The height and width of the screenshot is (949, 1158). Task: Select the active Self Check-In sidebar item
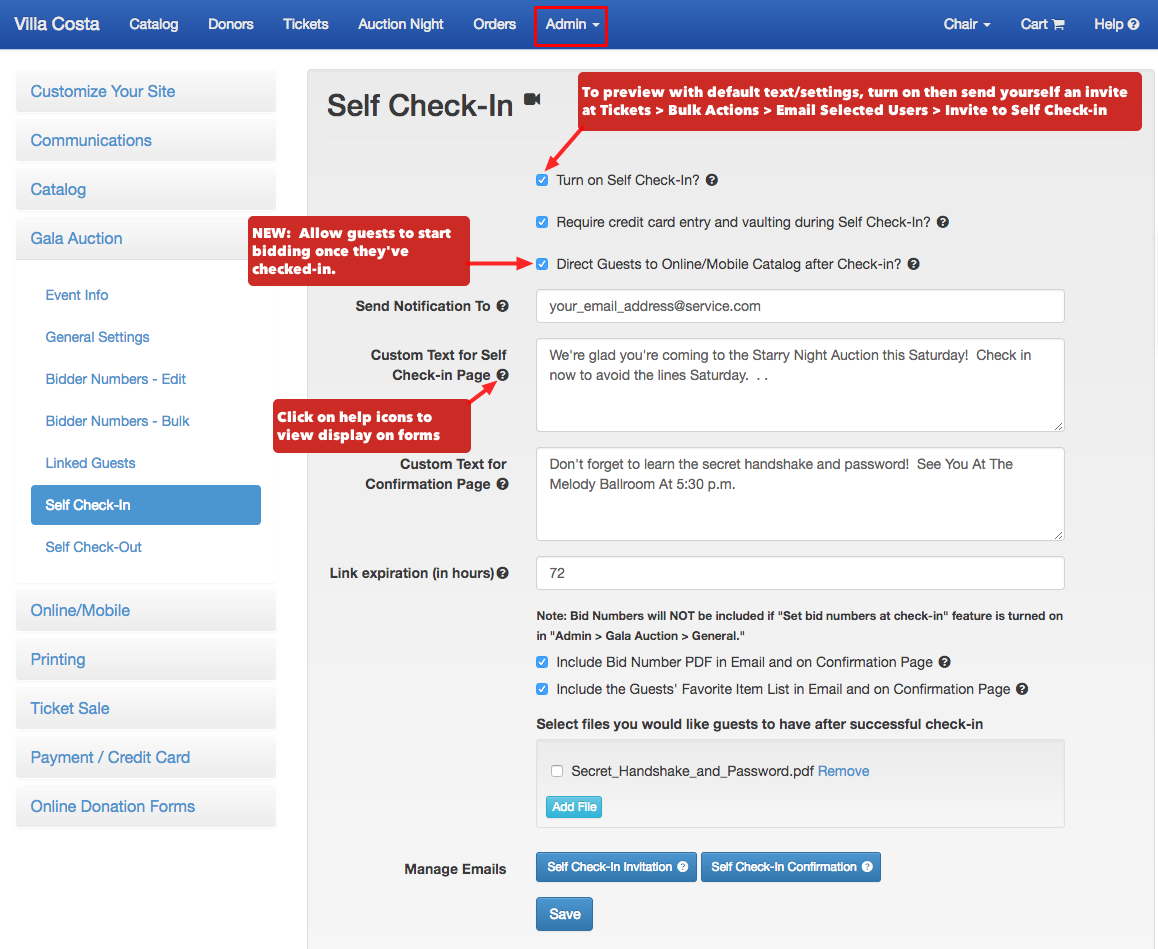(145, 505)
